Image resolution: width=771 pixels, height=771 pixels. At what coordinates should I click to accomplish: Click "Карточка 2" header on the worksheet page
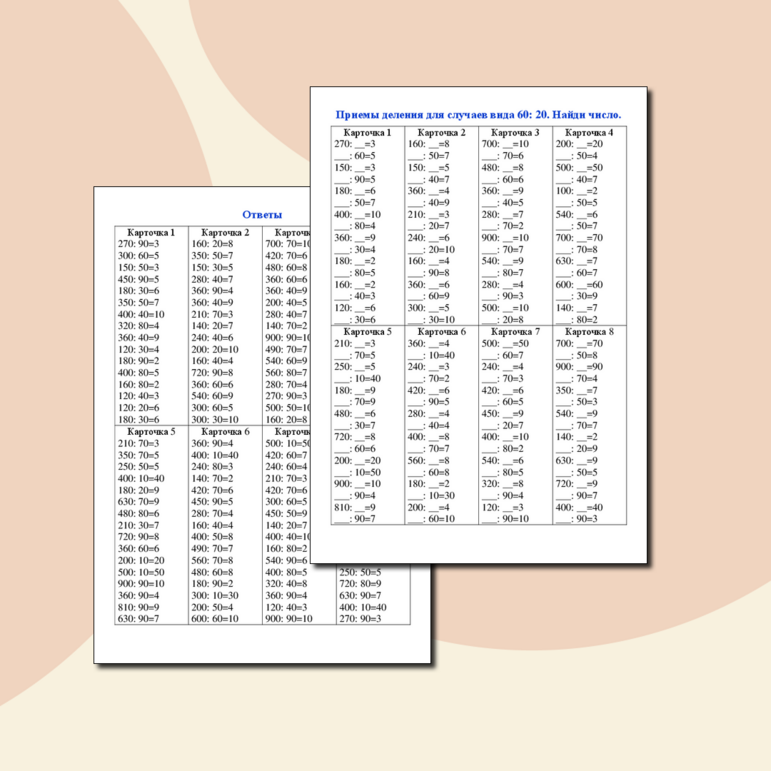click(x=441, y=132)
